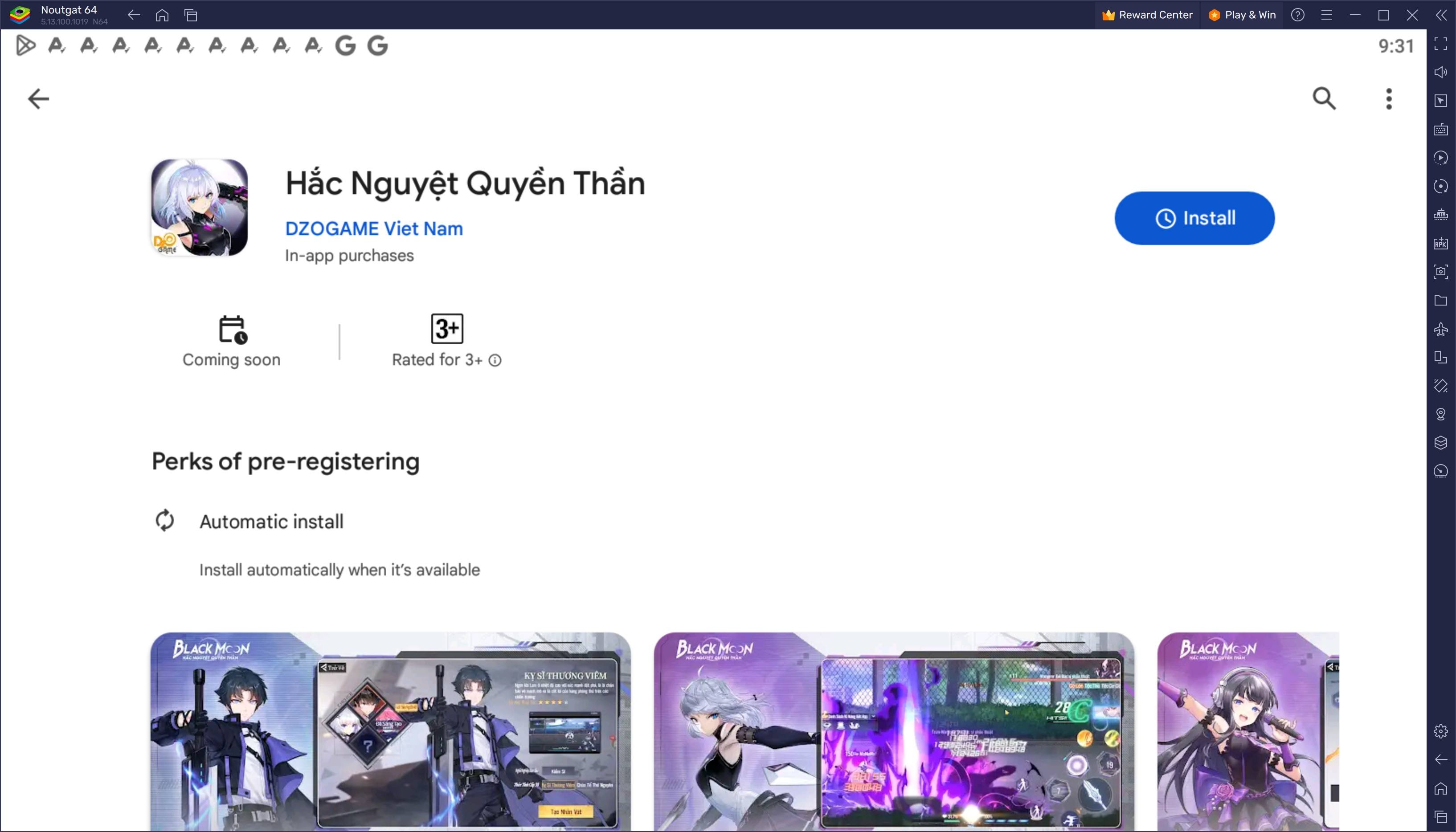This screenshot has width=1456, height=832.
Task: Open third screenshot with singer holding microphone
Action: (1248, 731)
